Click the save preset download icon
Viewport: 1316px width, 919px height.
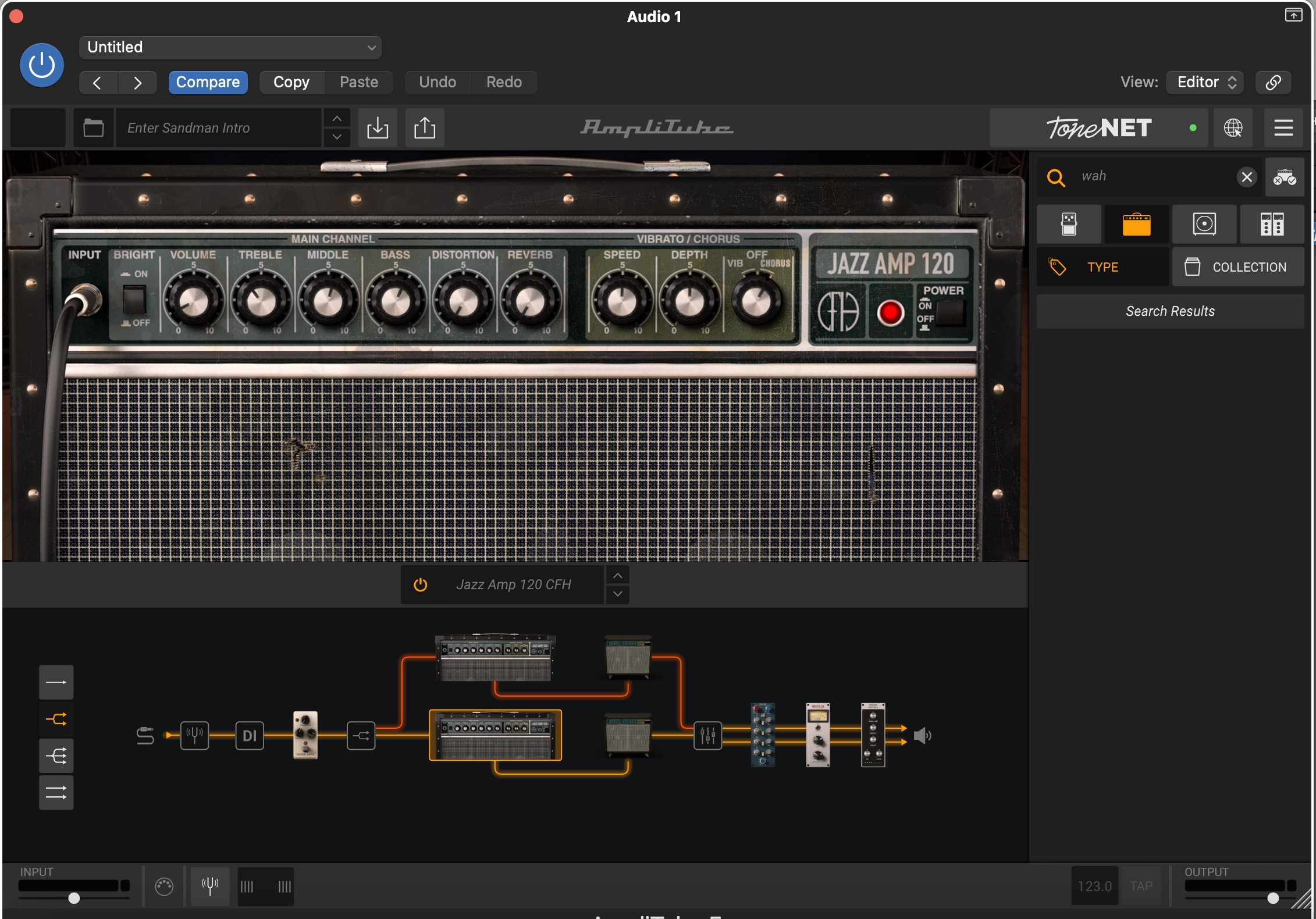[x=378, y=127]
